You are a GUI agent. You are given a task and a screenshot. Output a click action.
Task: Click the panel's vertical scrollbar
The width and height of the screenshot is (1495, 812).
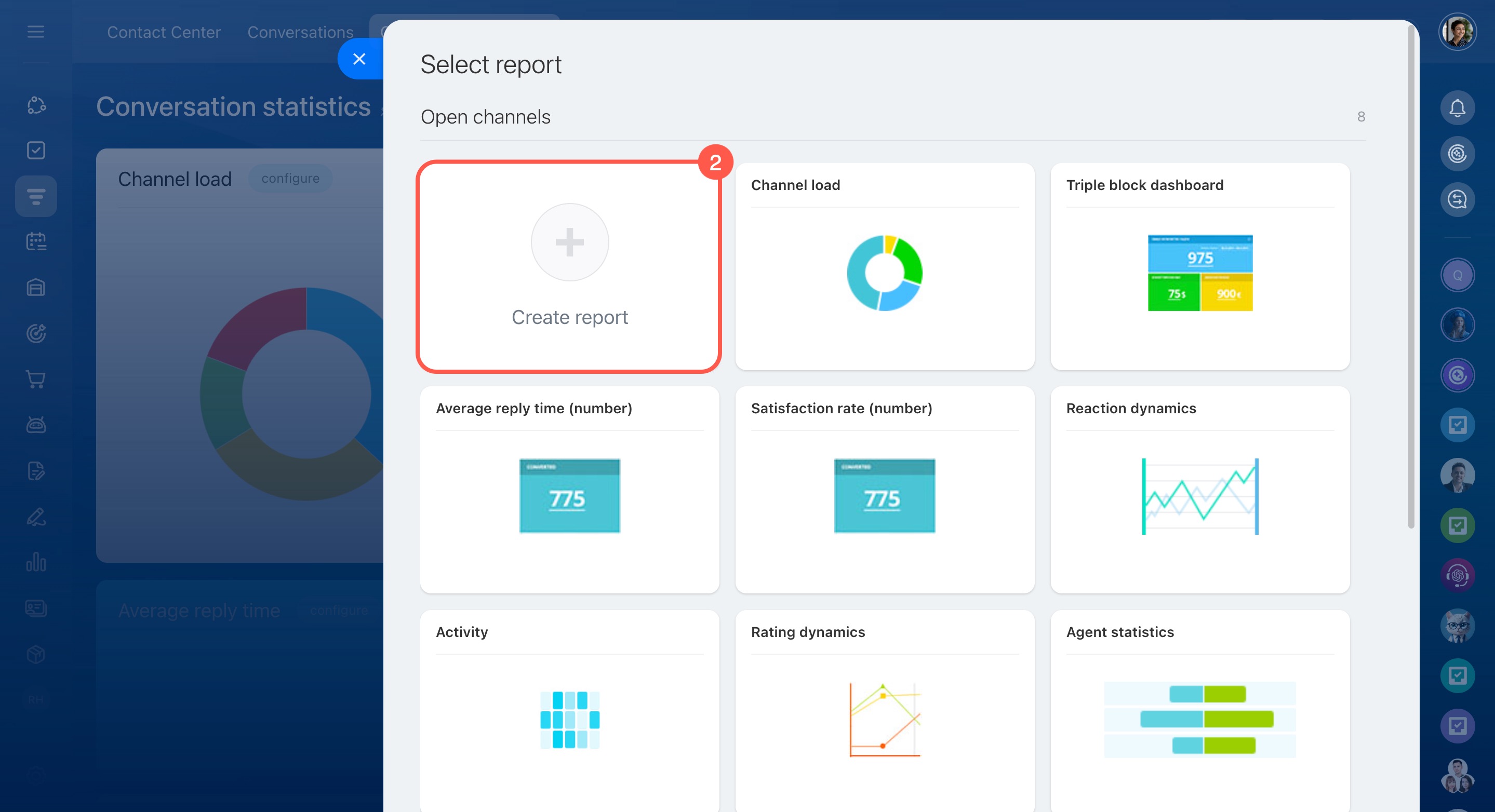tap(1411, 278)
